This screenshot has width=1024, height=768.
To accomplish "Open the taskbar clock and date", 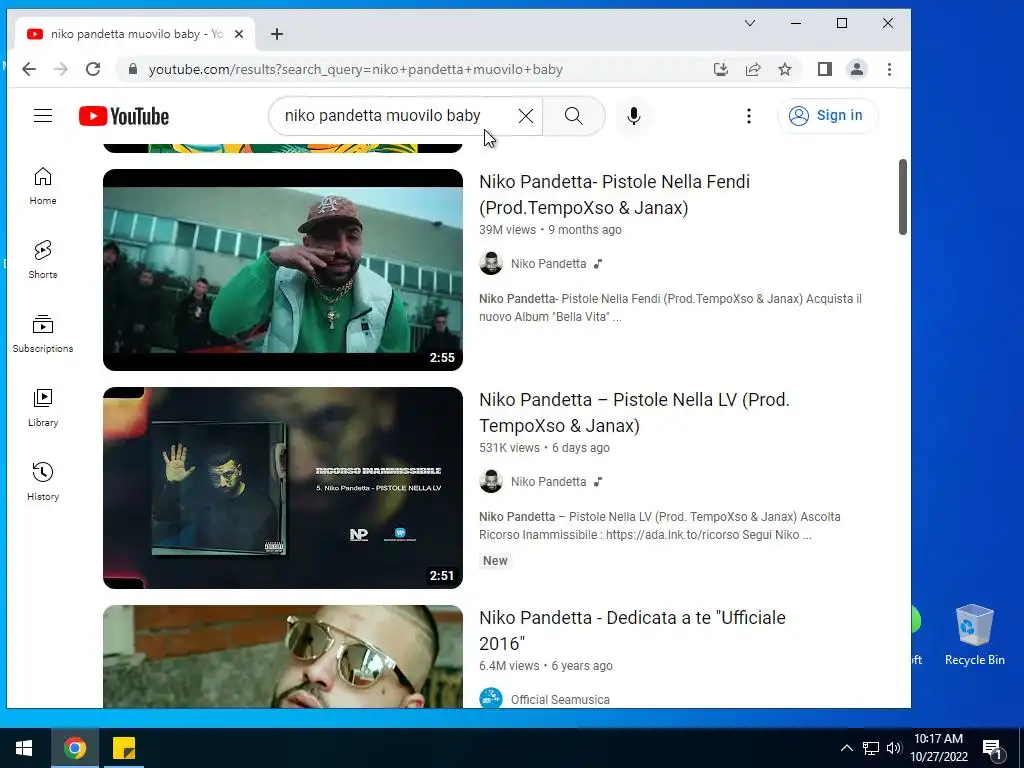I will (938, 748).
